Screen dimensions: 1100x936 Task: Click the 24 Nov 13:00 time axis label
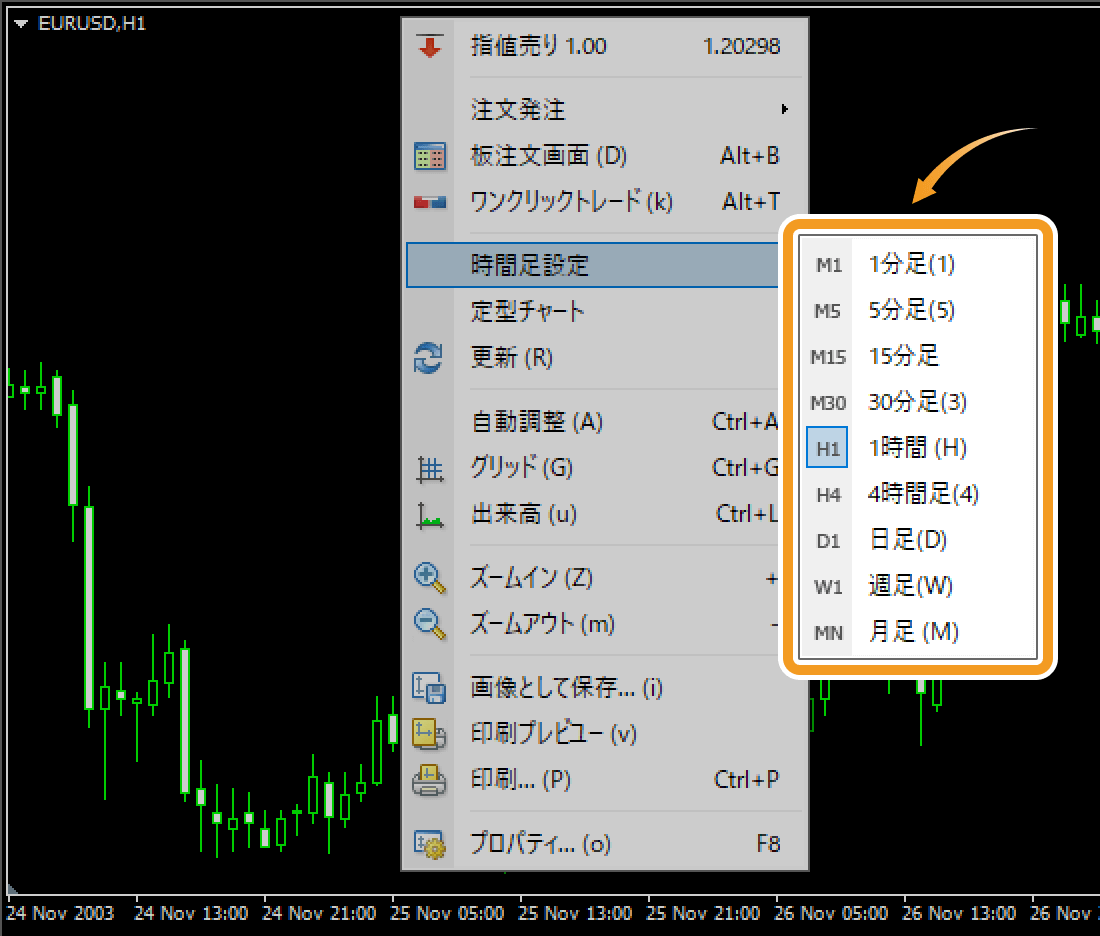[x=191, y=914]
